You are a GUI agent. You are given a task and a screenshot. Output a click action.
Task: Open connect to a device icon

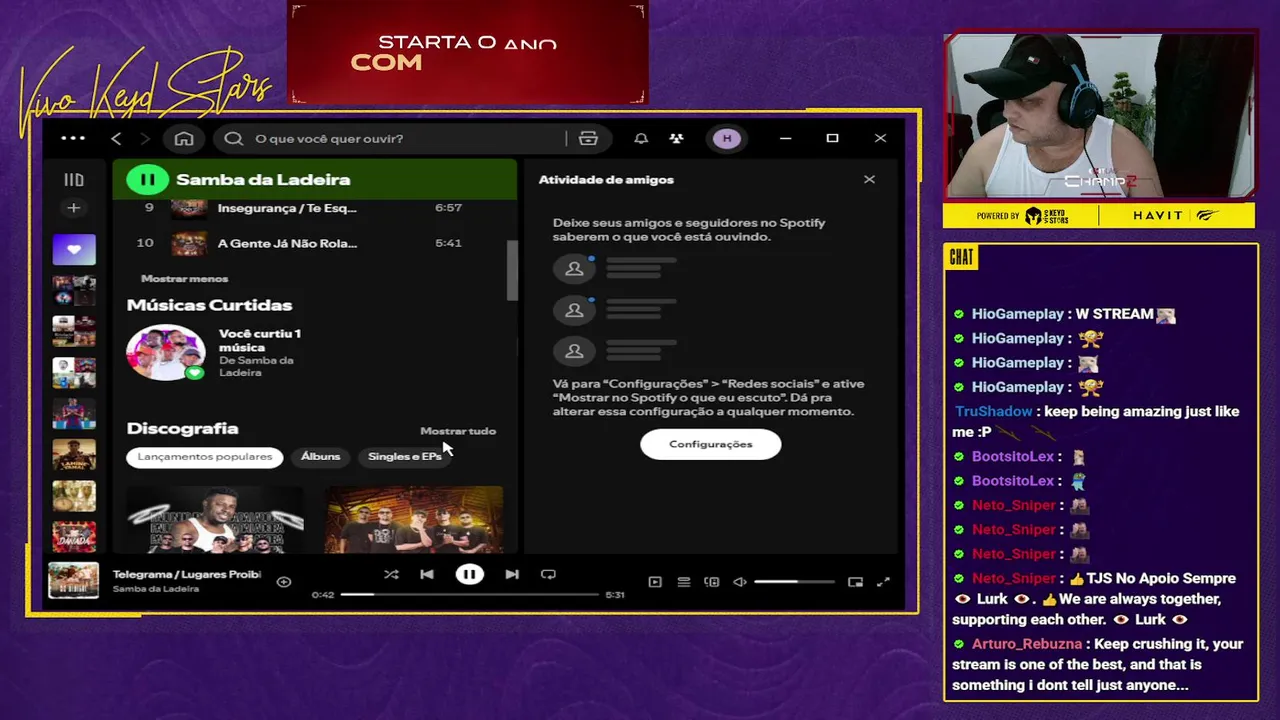[x=712, y=582]
